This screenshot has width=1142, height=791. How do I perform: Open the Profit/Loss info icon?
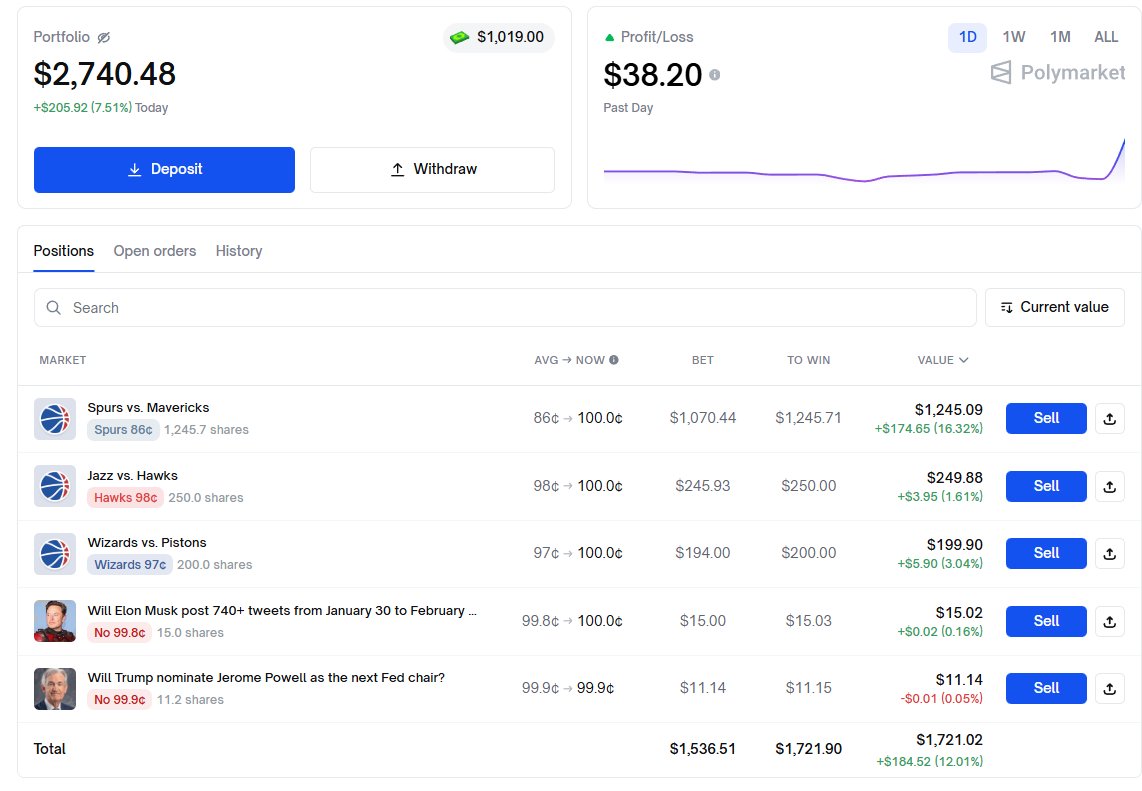click(x=714, y=75)
